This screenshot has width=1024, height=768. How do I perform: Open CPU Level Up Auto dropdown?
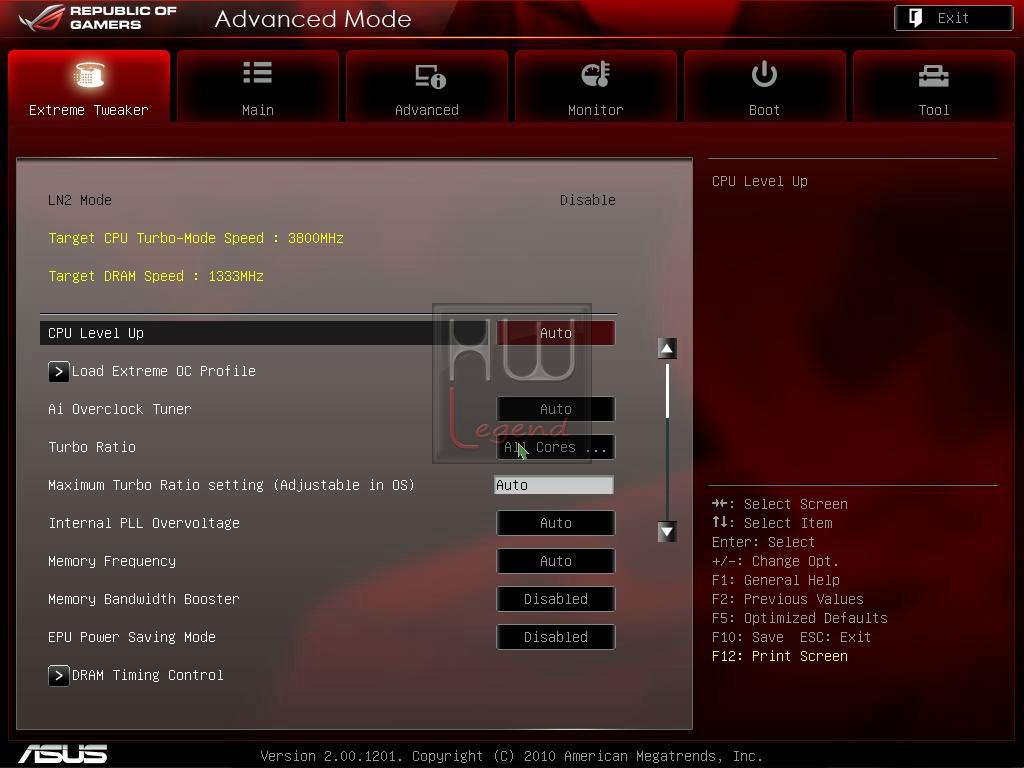[556, 333]
